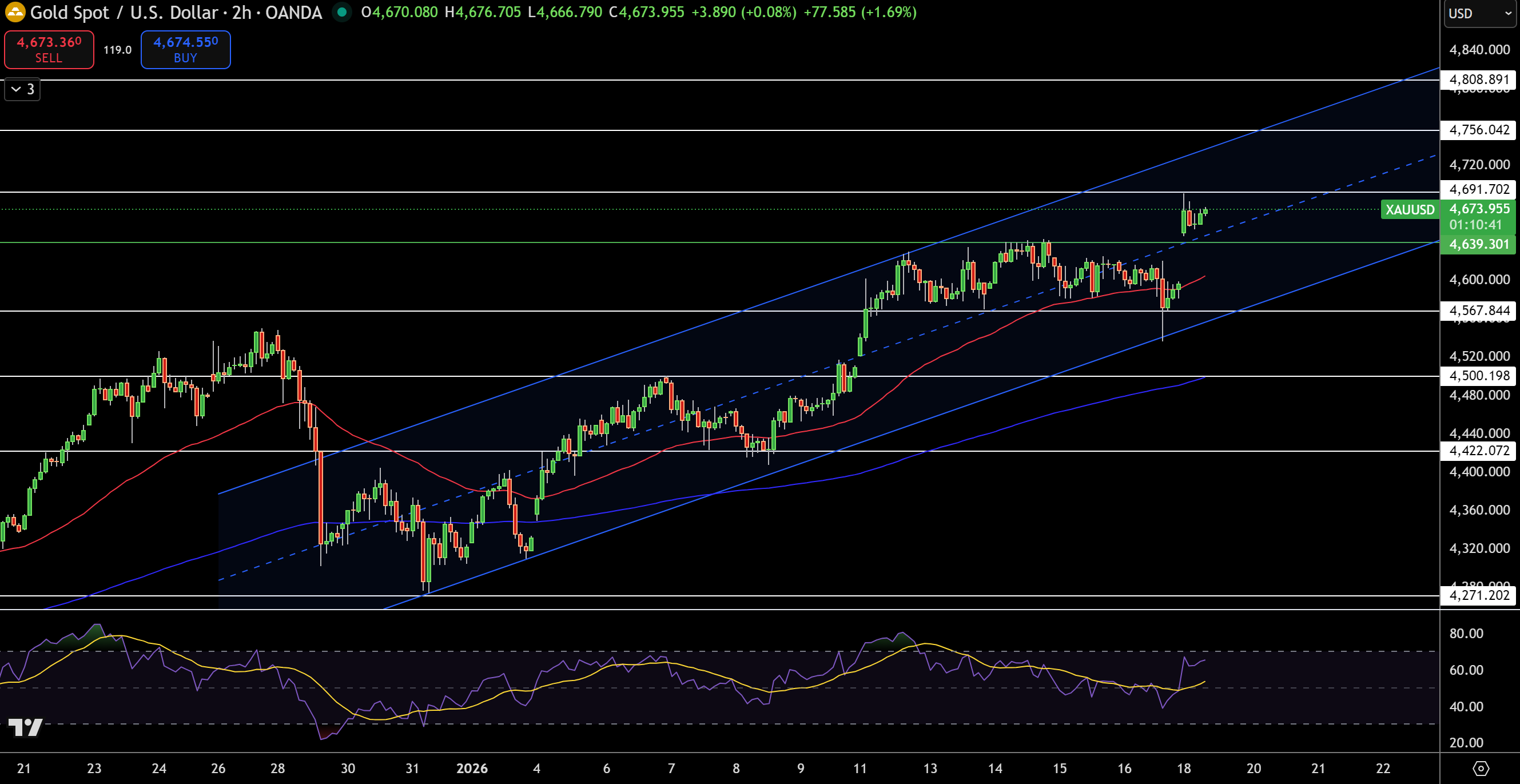1520x784 pixels.
Task: Click the TradingView logo
Action: click(x=26, y=727)
